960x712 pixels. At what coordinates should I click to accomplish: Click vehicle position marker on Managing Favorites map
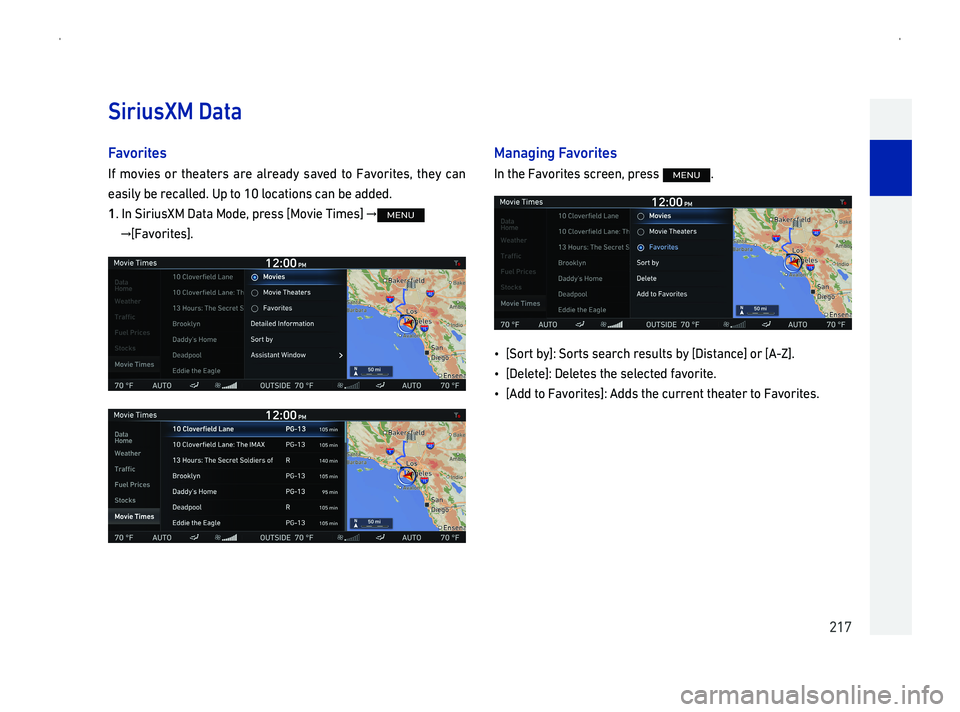point(793,263)
